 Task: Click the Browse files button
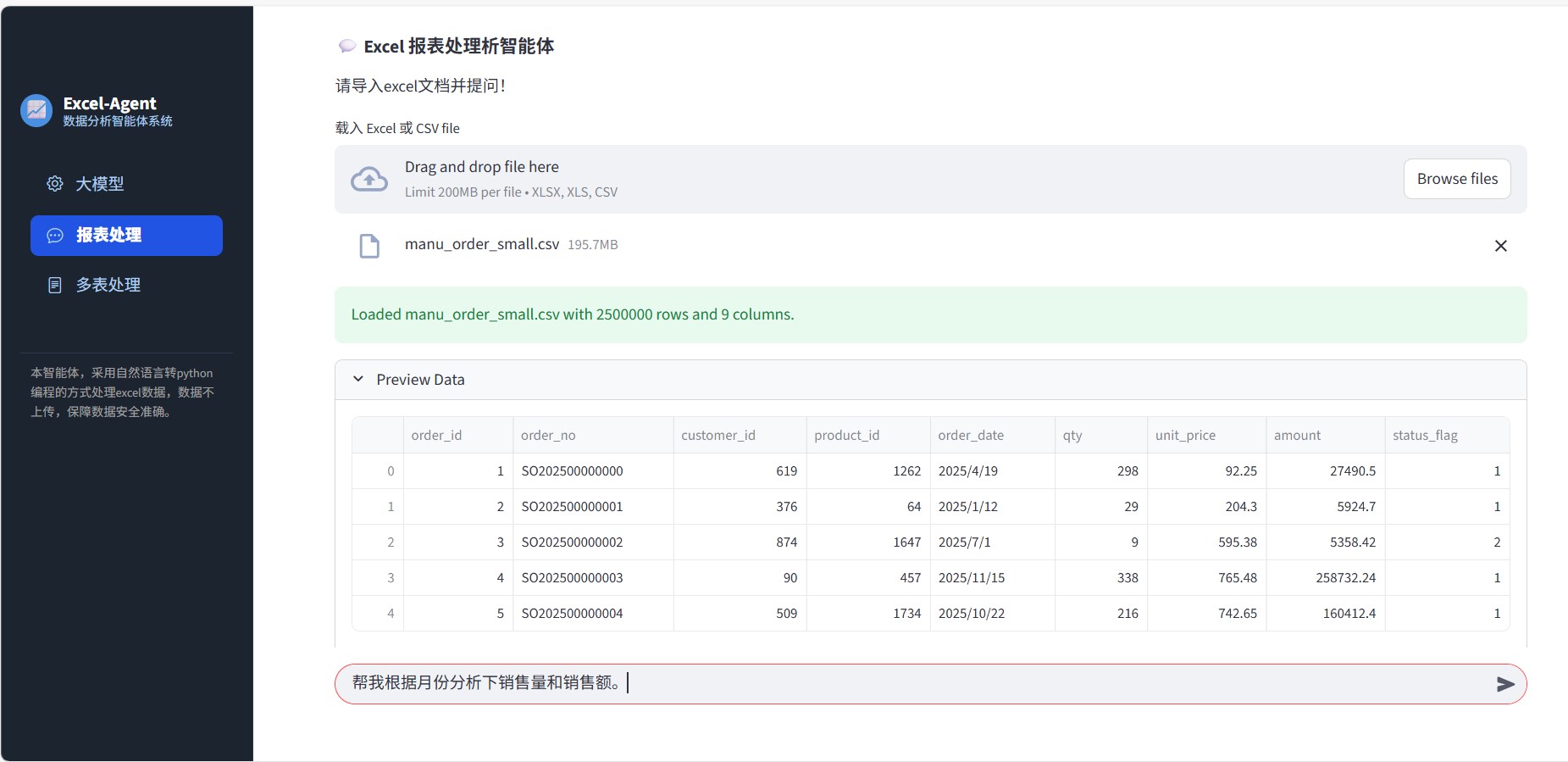[1456, 179]
